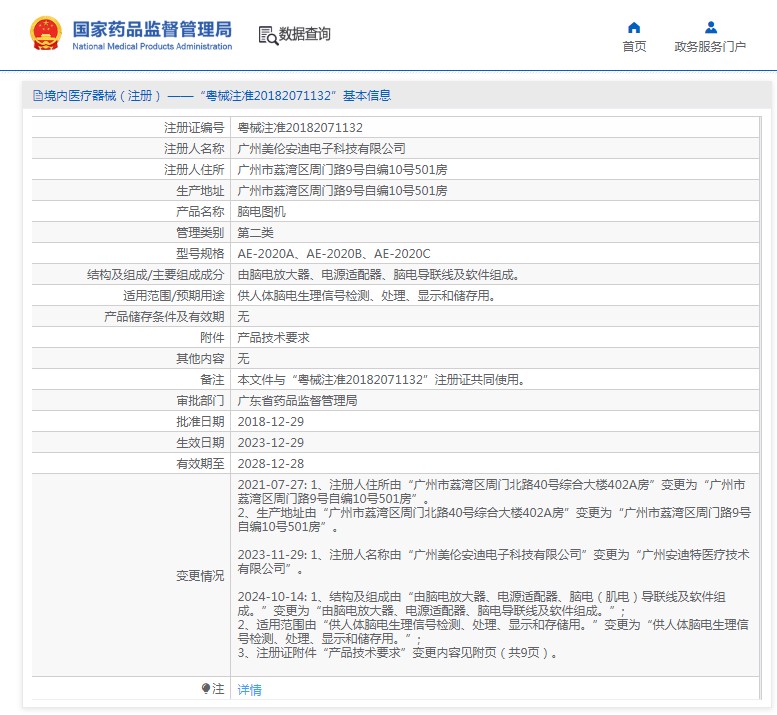
Task: Open the 数据查询 menu
Action: (304, 34)
